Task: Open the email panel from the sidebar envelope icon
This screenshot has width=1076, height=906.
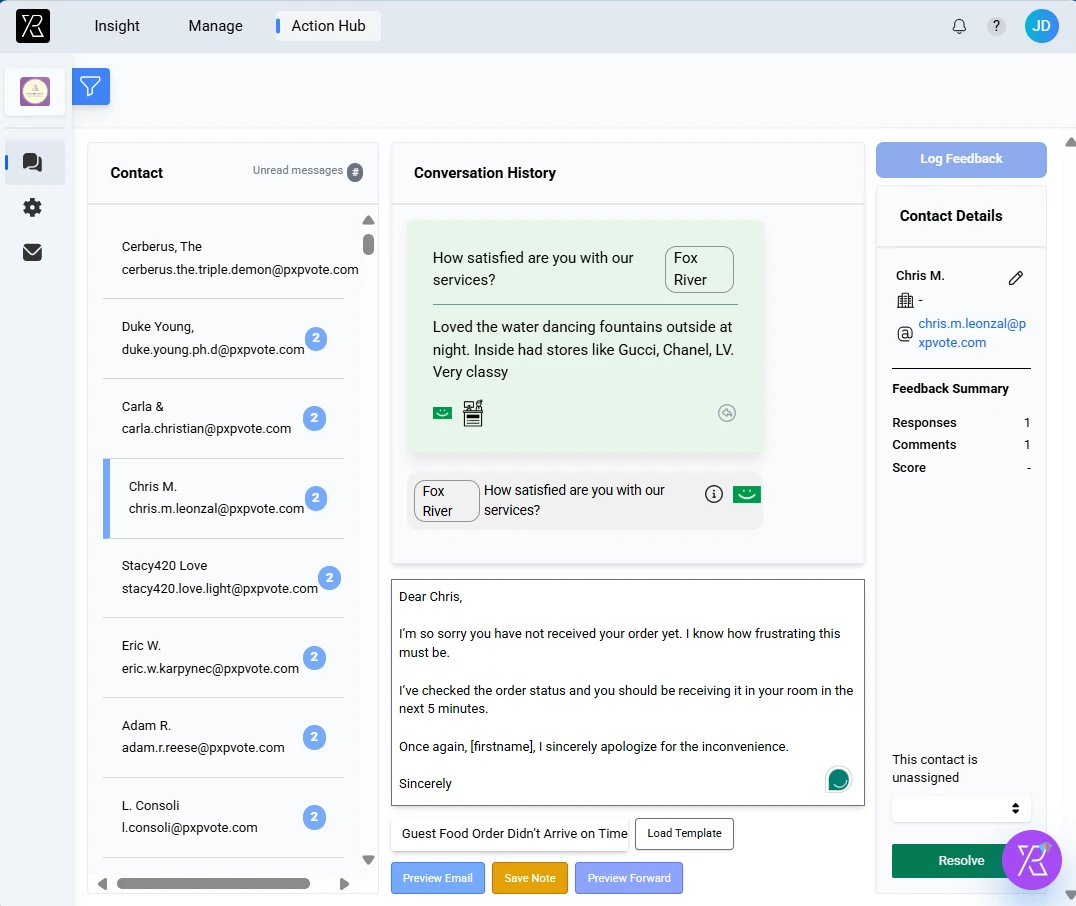Action: pyautogui.click(x=32, y=252)
